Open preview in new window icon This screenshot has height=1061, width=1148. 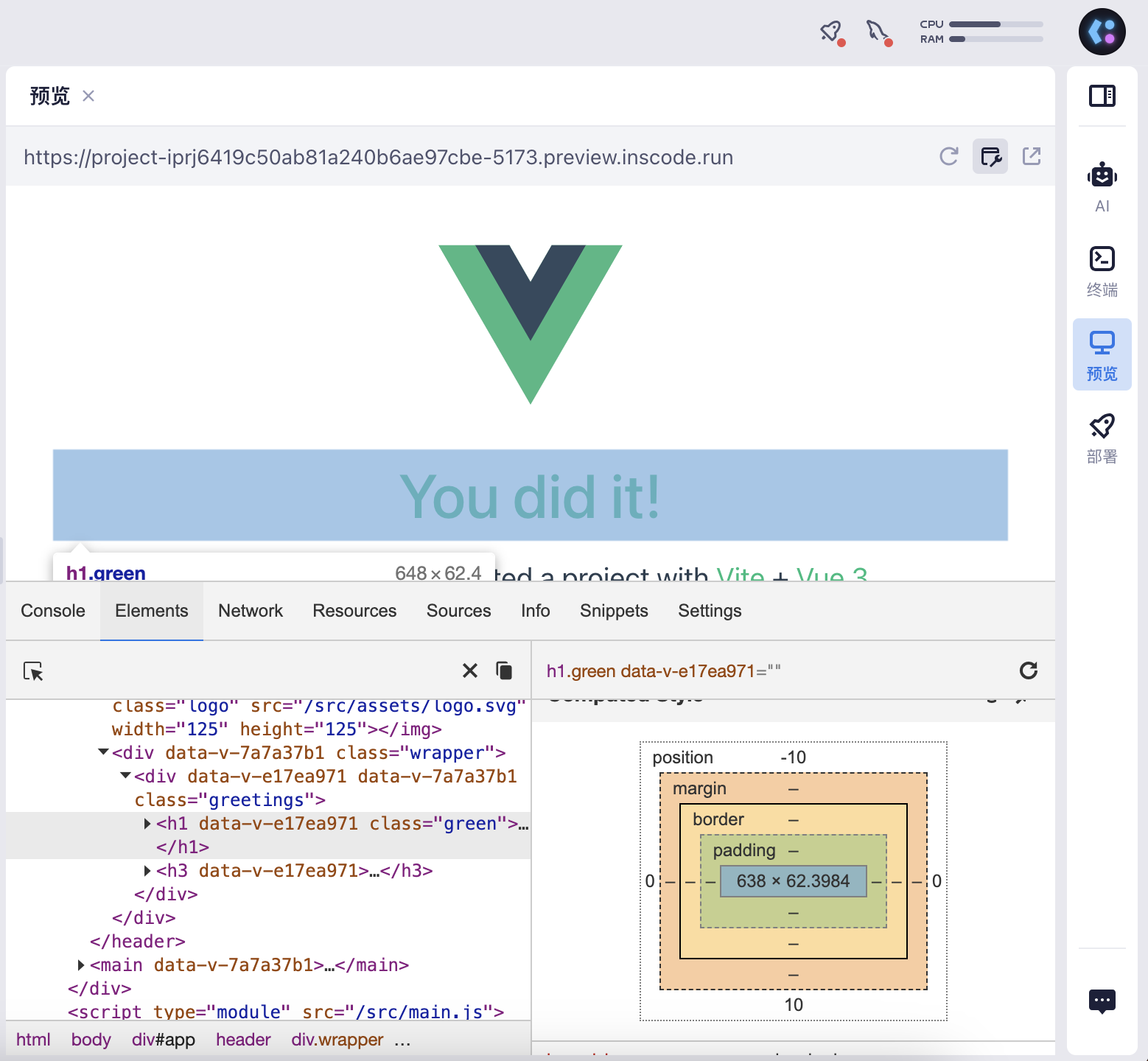click(x=1032, y=156)
